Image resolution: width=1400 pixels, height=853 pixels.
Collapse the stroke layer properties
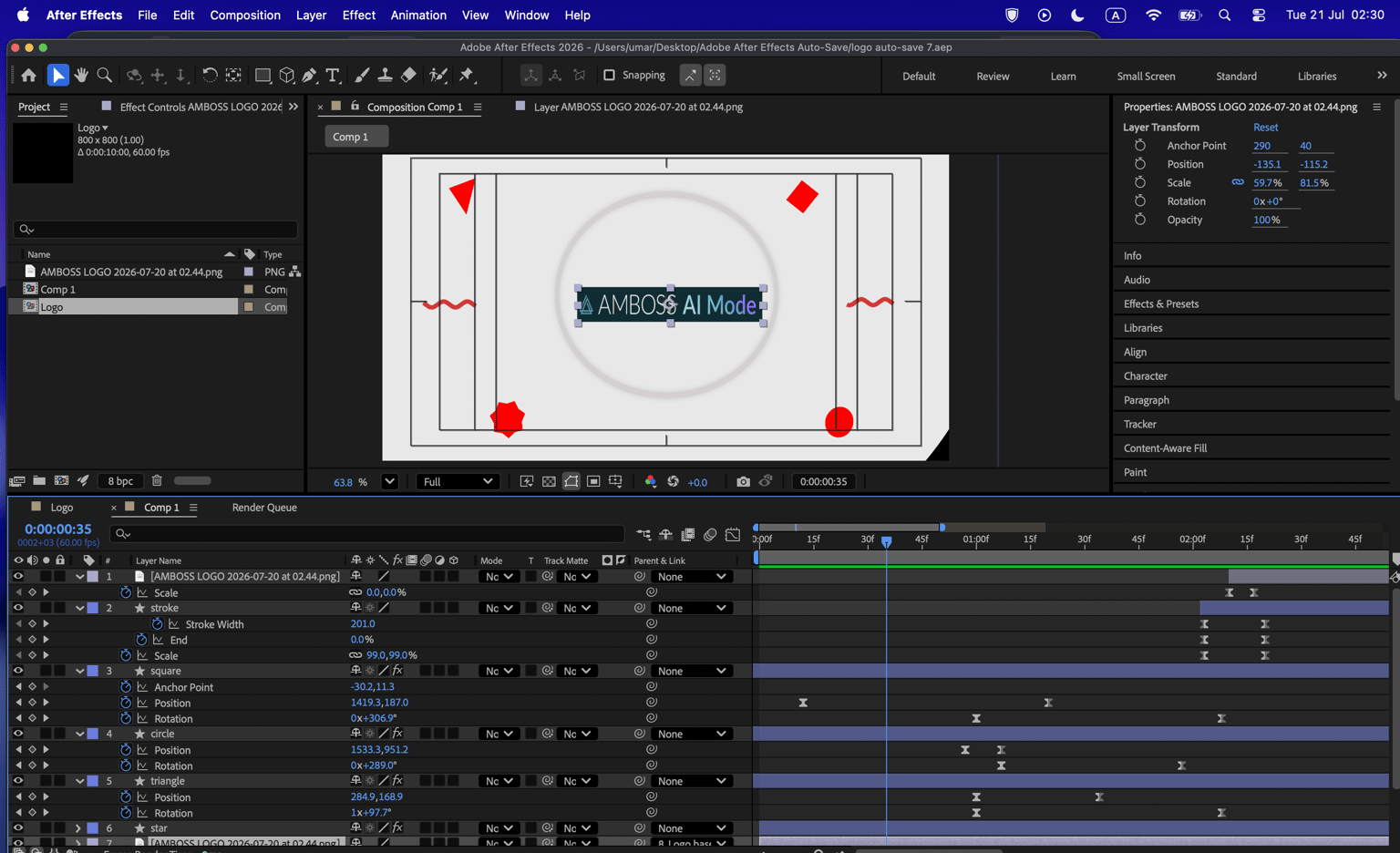pyautogui.click(x=79, y=608)
